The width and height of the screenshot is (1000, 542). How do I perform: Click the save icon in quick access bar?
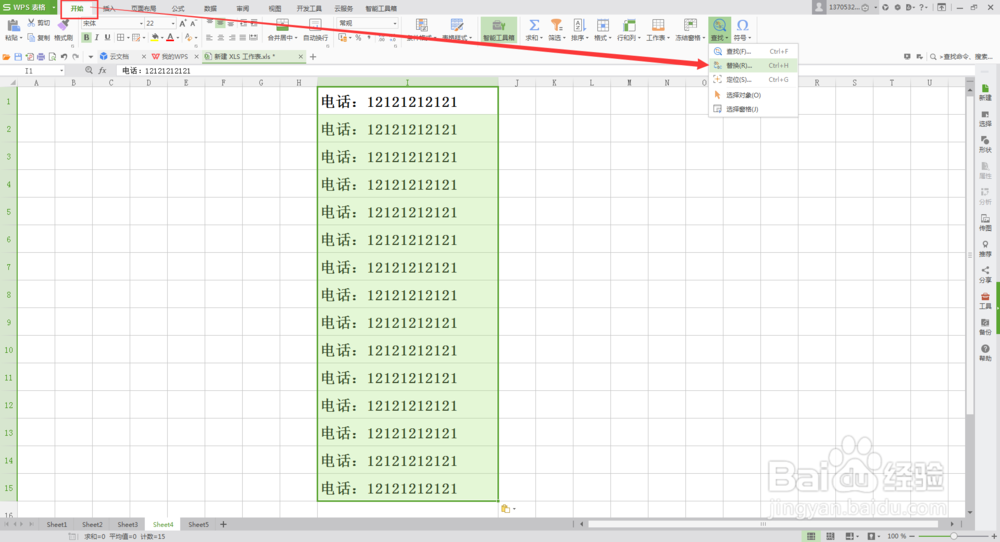point(18,57)
